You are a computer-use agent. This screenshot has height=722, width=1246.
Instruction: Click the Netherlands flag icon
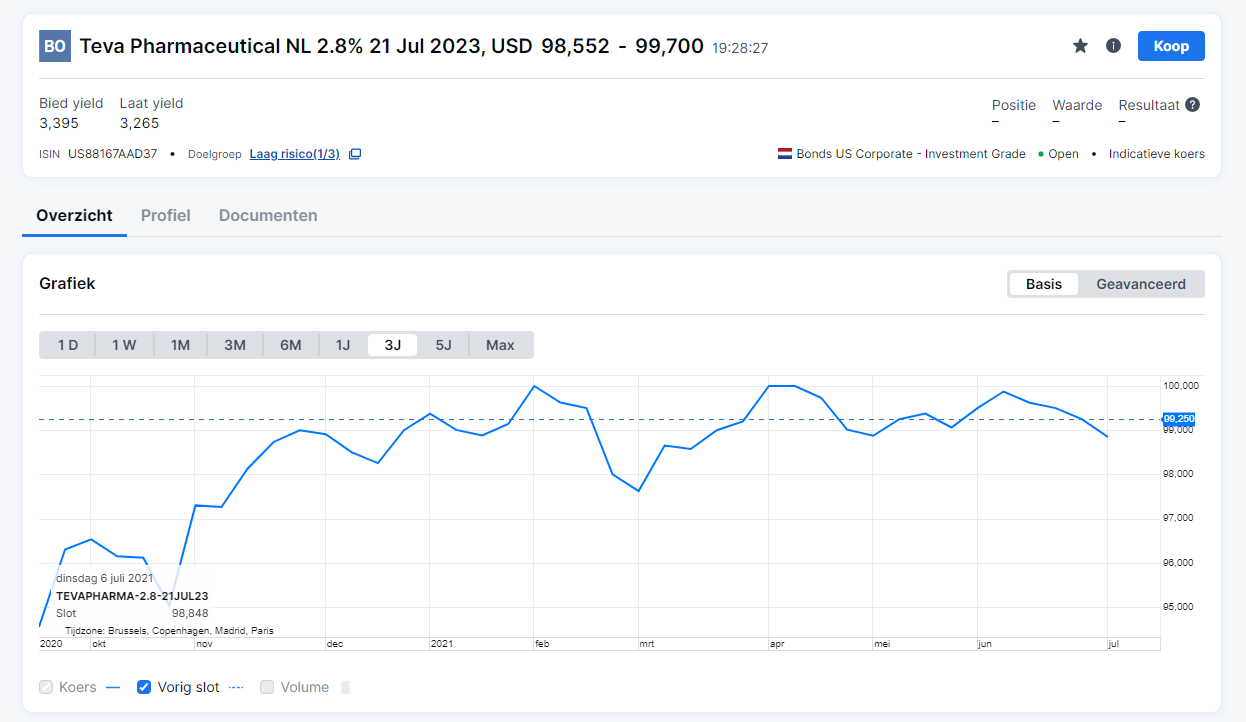(785, 154)
